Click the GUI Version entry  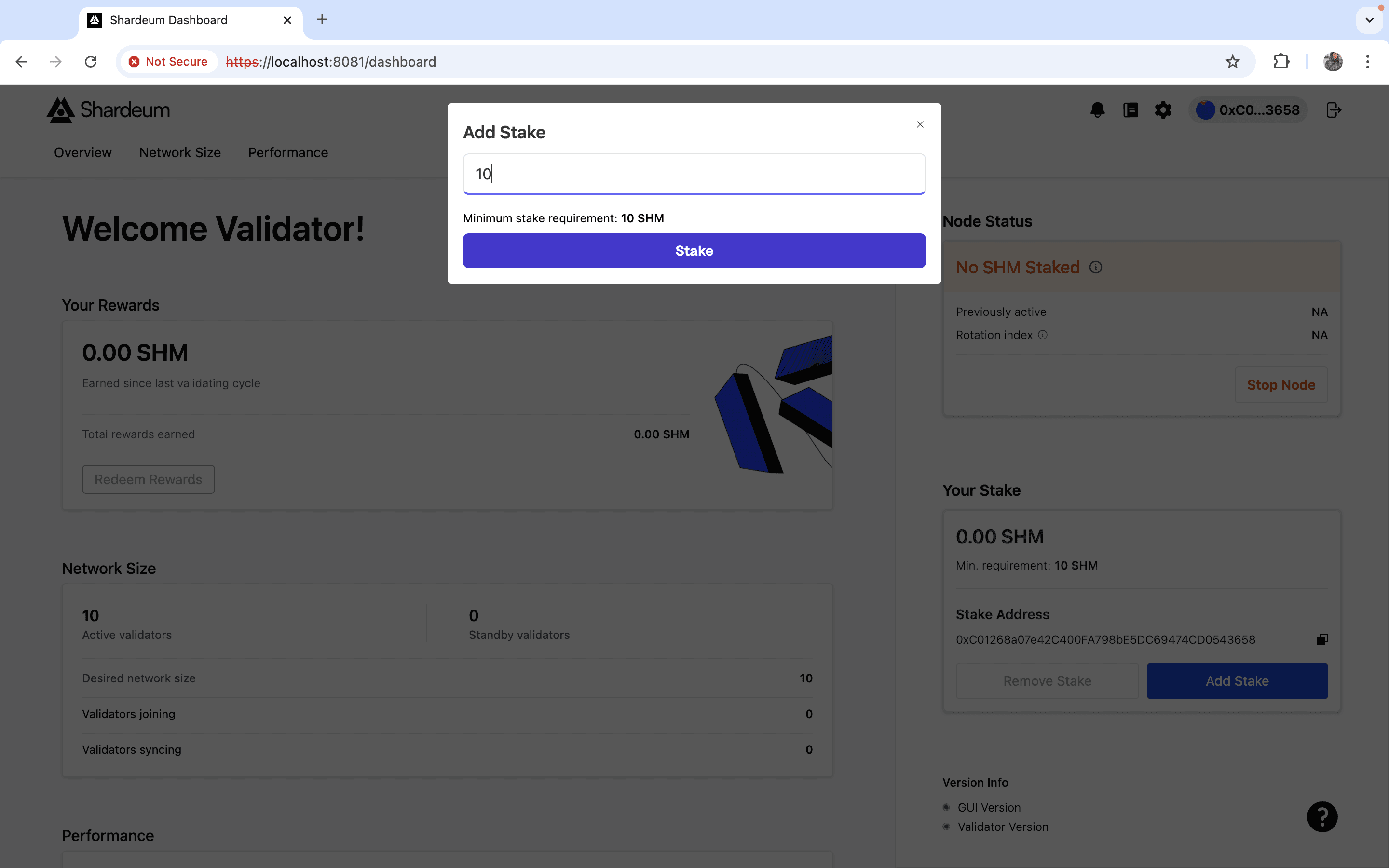click(x=989, y=808)
